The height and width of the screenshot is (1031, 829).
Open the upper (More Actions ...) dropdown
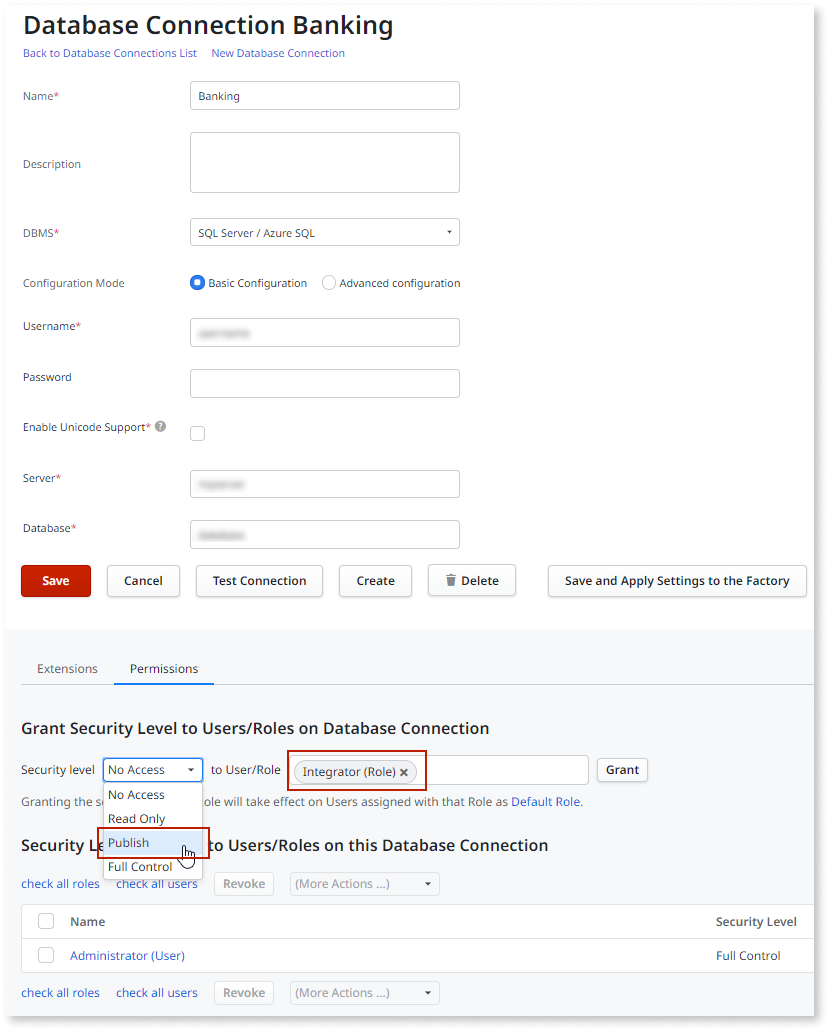click(x=365, y=884)
